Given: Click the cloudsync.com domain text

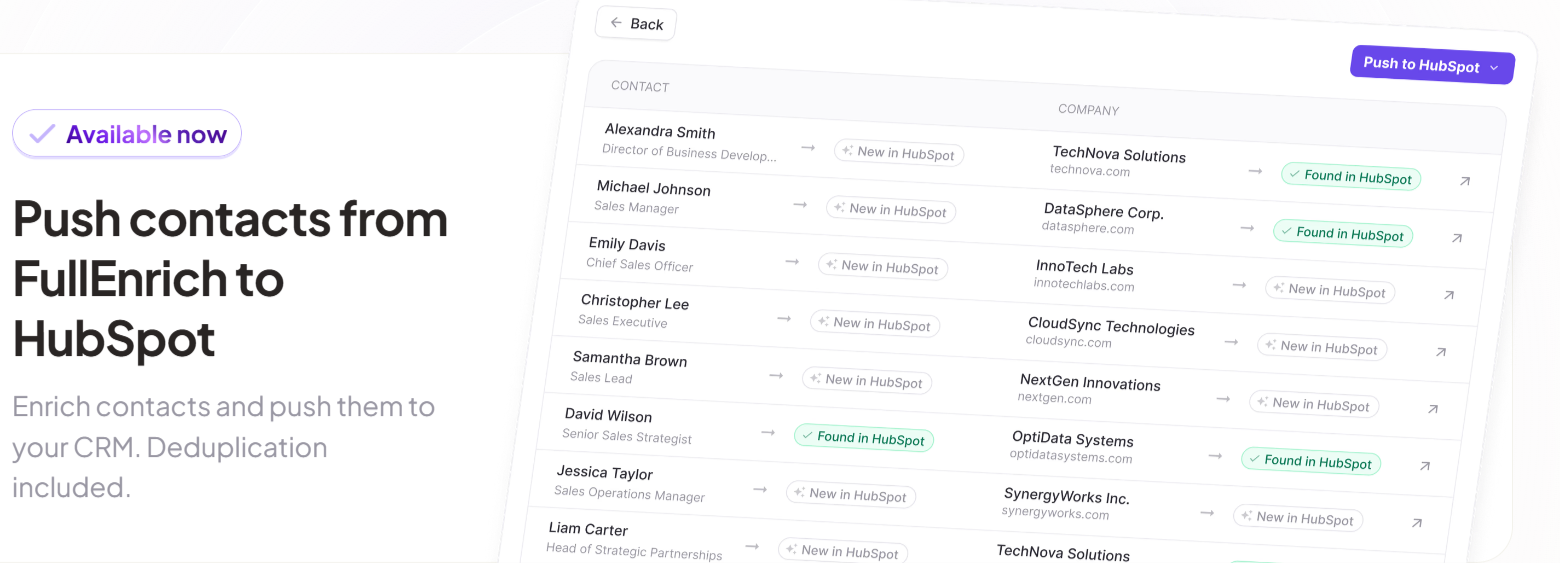Looking at the screenshot, I should (1068, 341).
